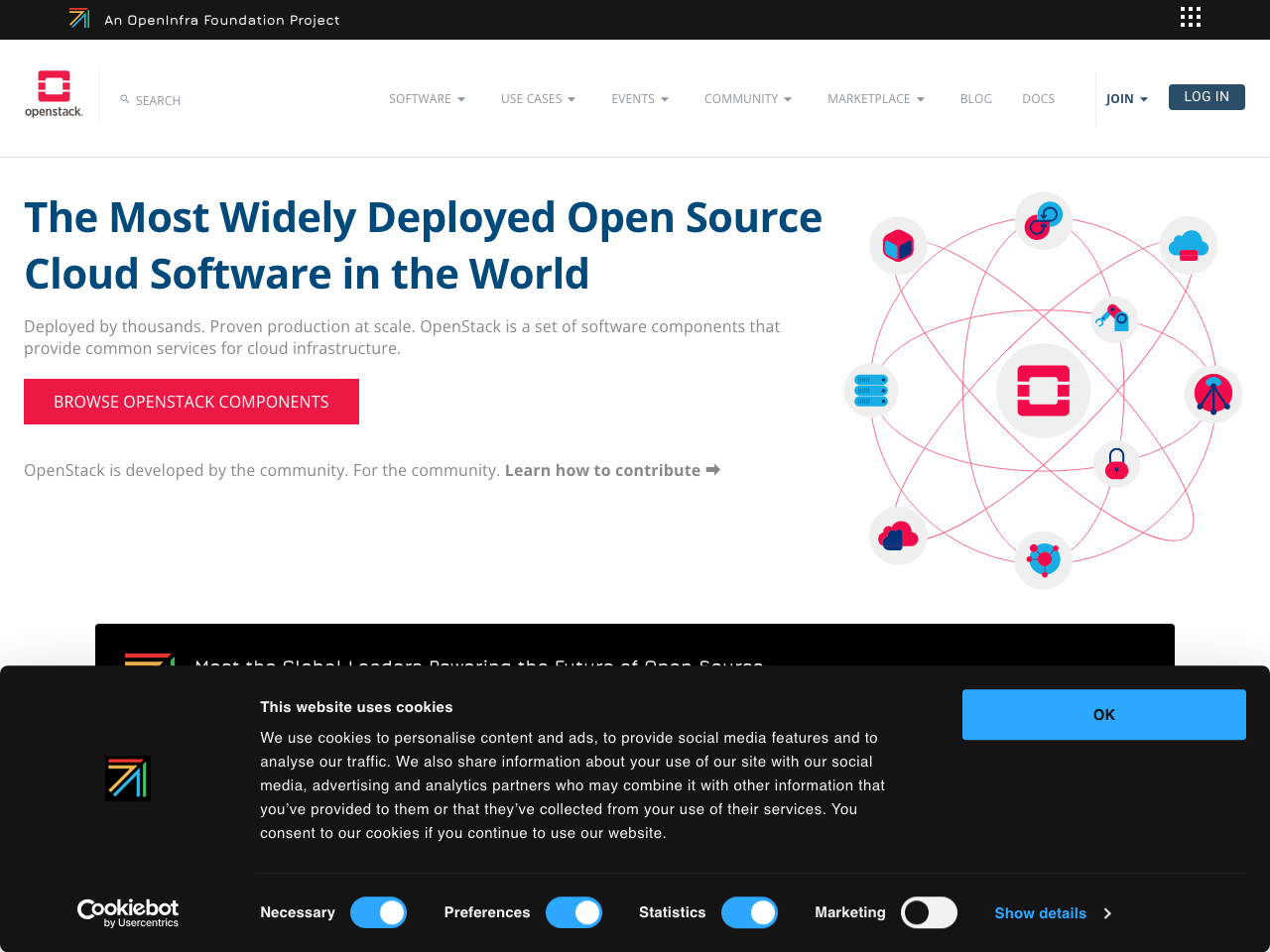Click the padlock icon in the network graphic
This screenshot has height=952, width=1270.
point(1115,463)
